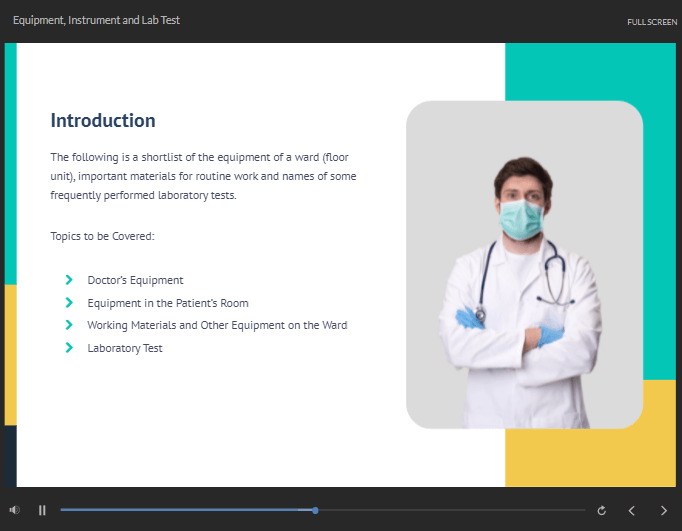
Task: Click chevron bullet beside Laboratory Test
Action: [69, 347]
